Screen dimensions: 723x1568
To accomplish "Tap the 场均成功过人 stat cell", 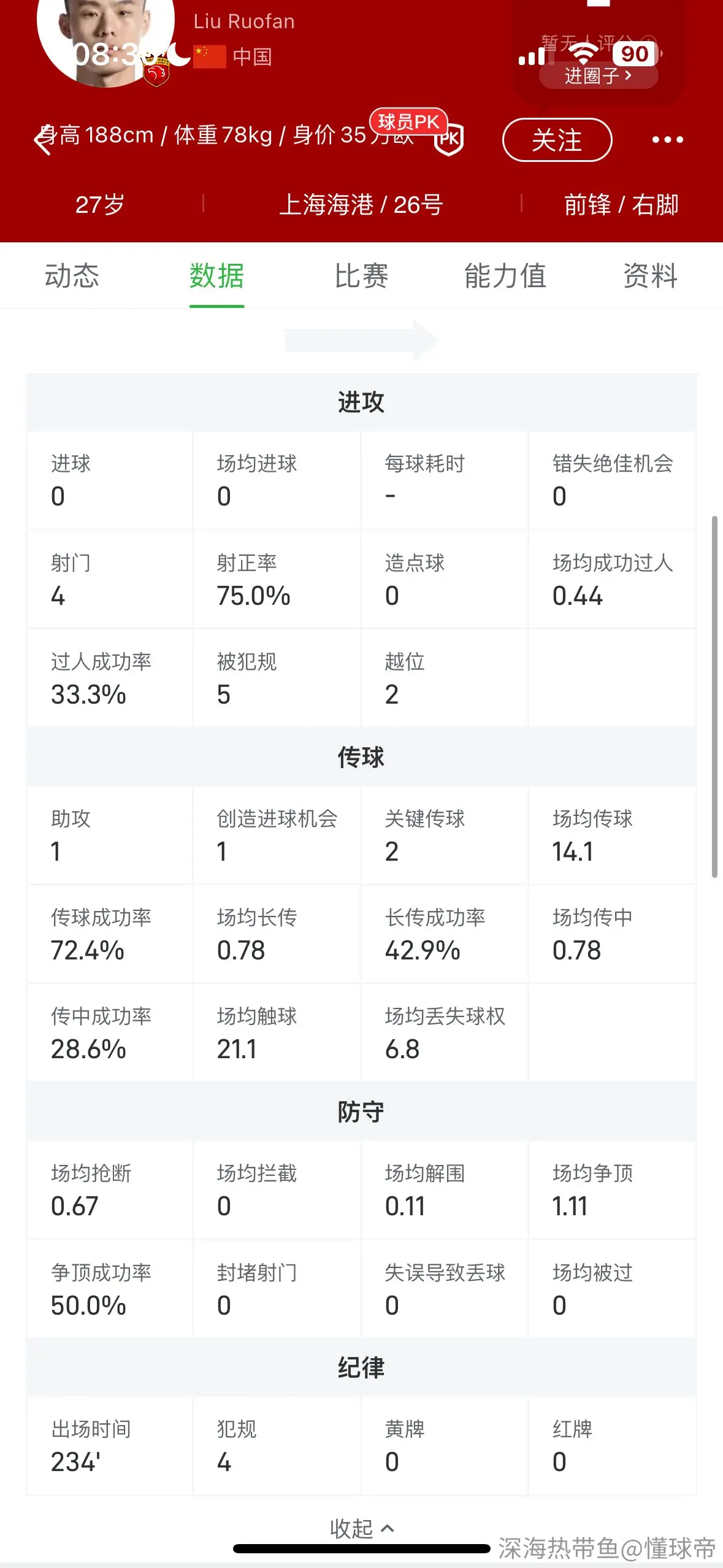I will coord(612,579).
